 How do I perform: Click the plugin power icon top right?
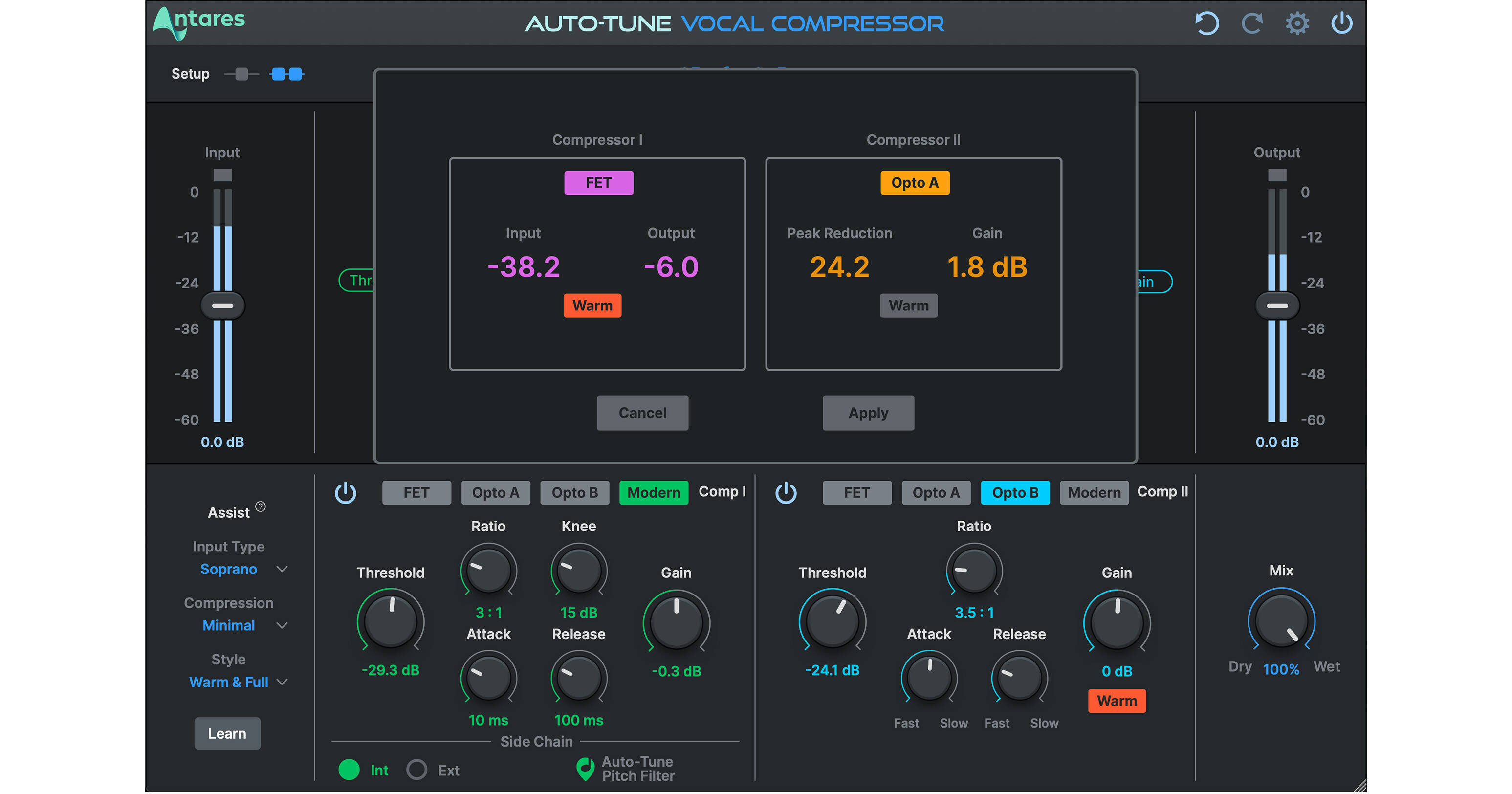1342,23
